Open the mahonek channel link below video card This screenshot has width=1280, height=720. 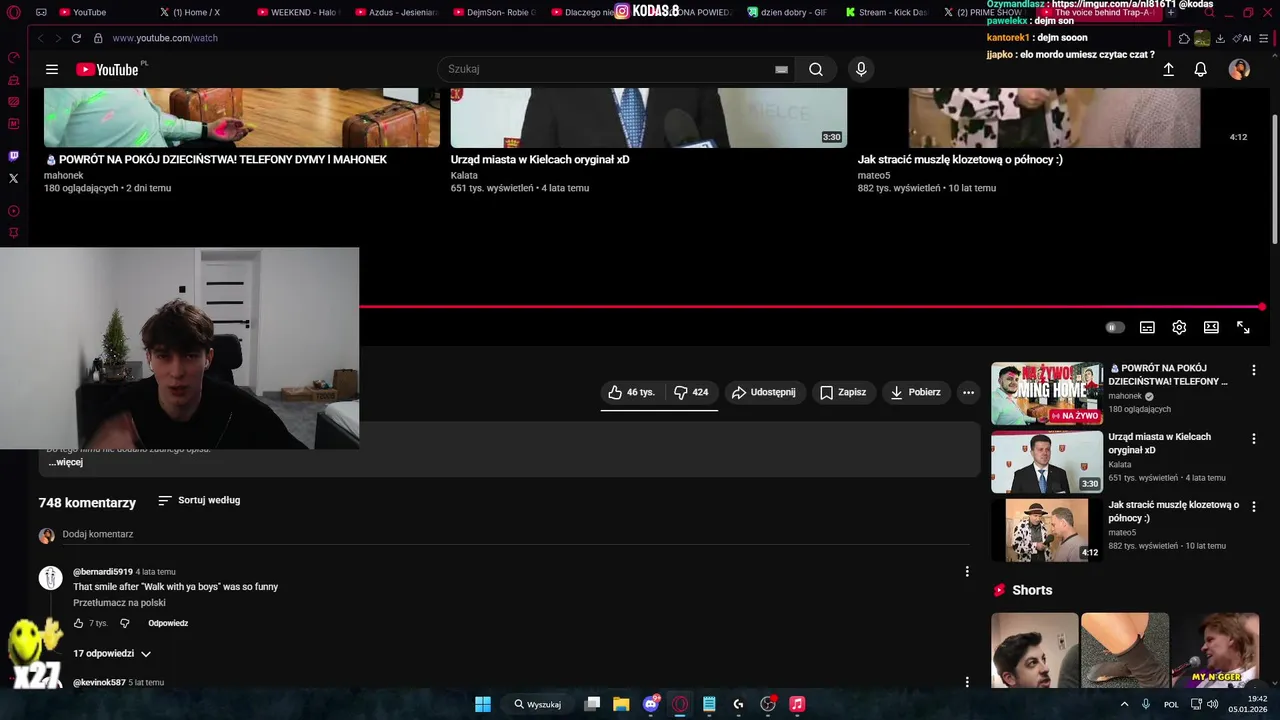(63, 175)
